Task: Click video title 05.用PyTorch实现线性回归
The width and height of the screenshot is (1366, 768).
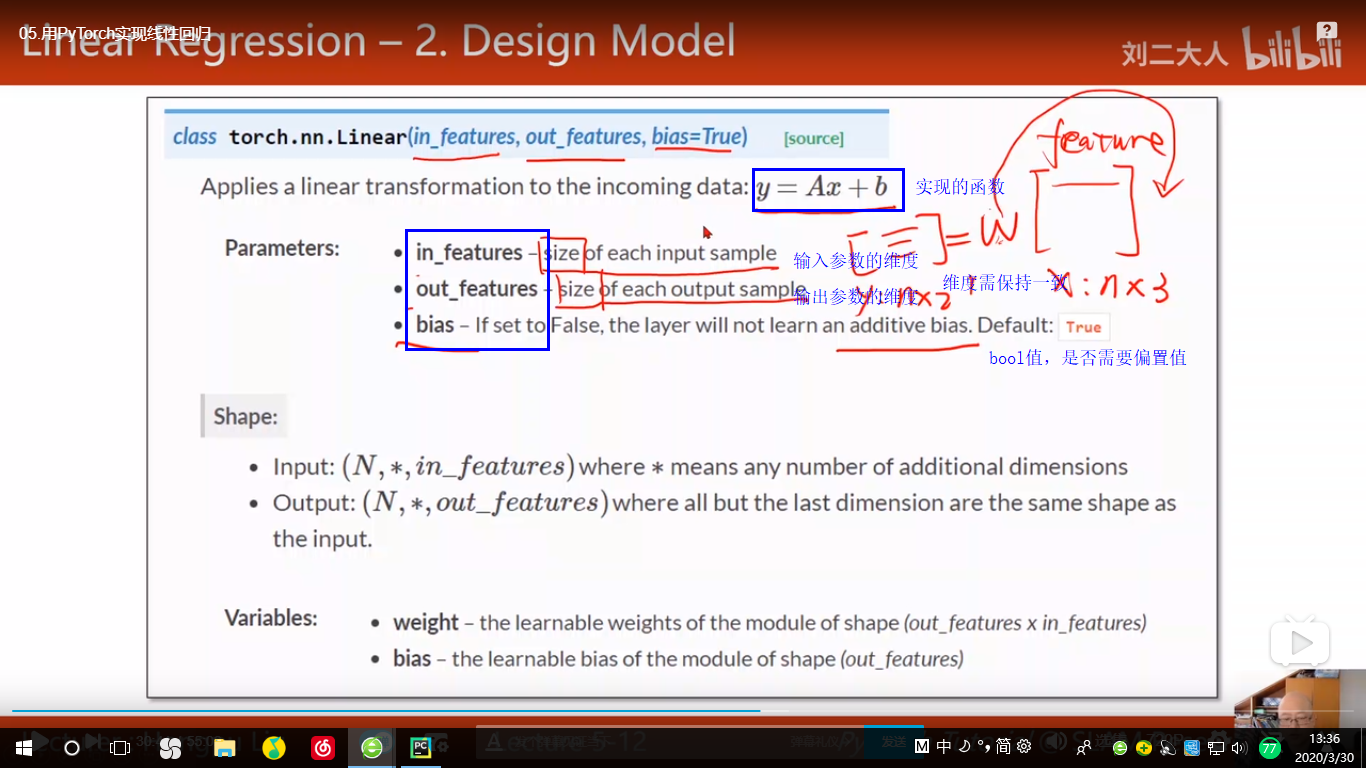Action: (x=115, y=33)
